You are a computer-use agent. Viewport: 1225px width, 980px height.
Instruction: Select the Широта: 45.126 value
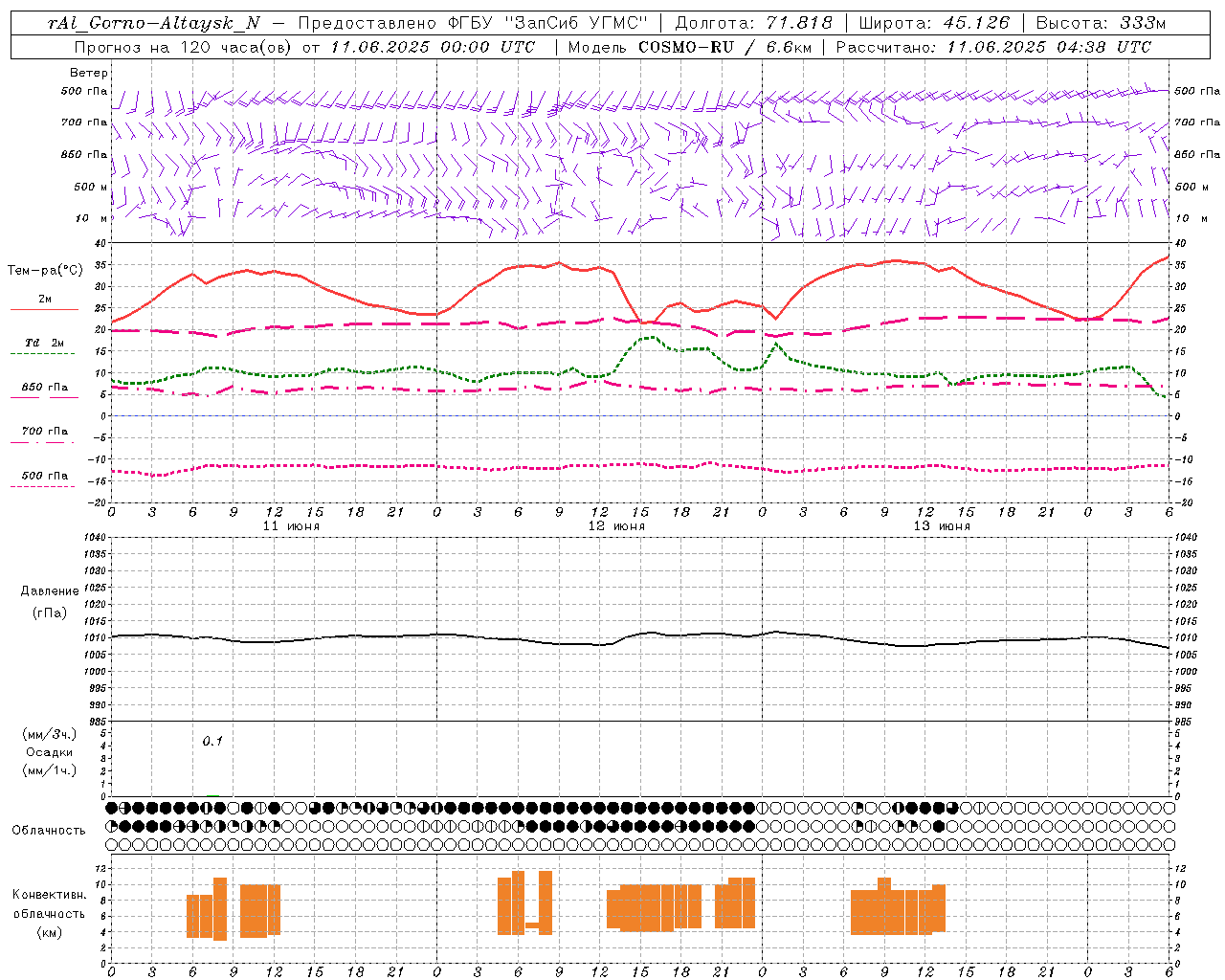tap(934, 23)
